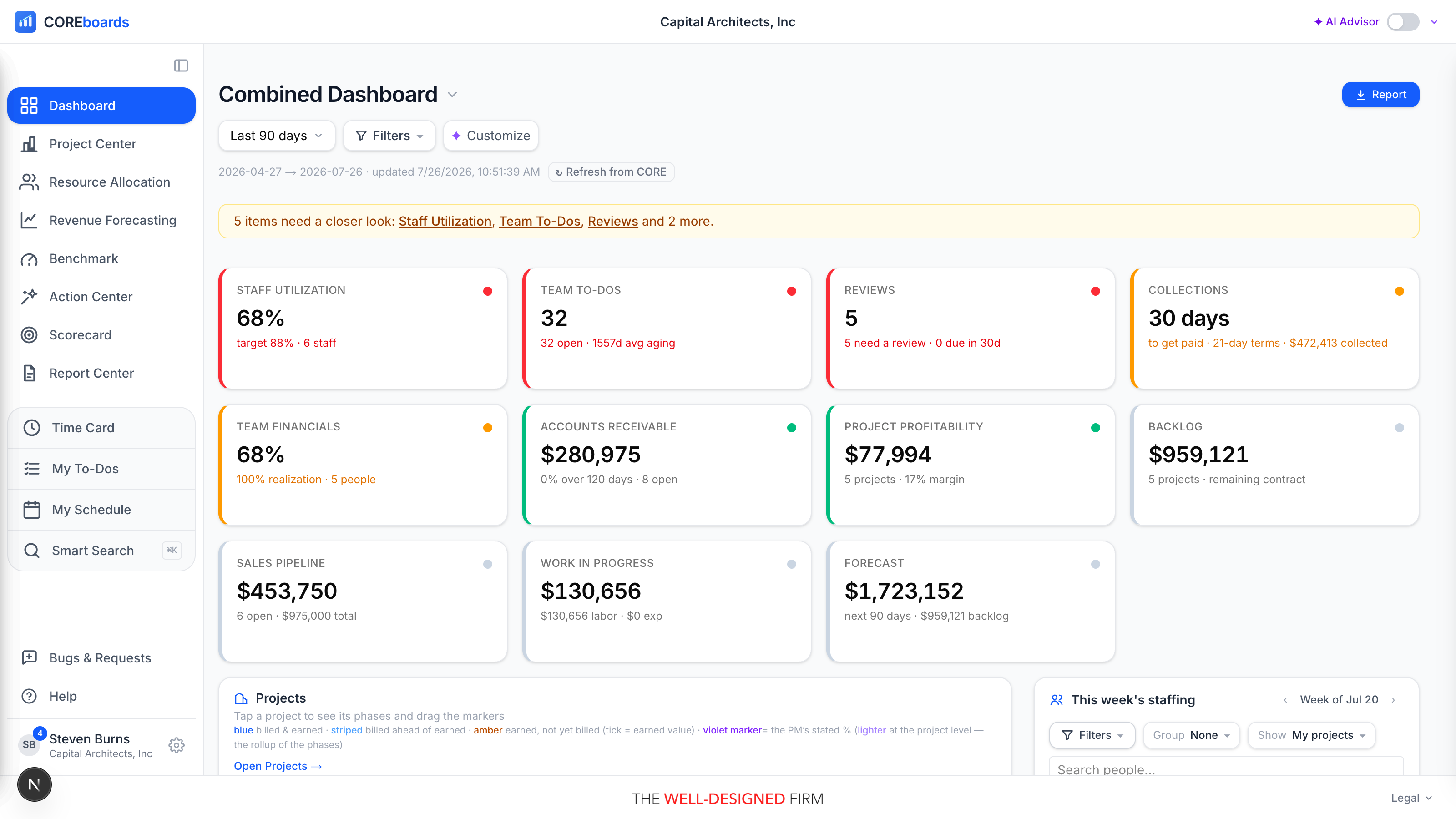The width and height of the screenshot is (1456, 819).
Task: Click the SB user avatar
Action: [x=29, y=745]
